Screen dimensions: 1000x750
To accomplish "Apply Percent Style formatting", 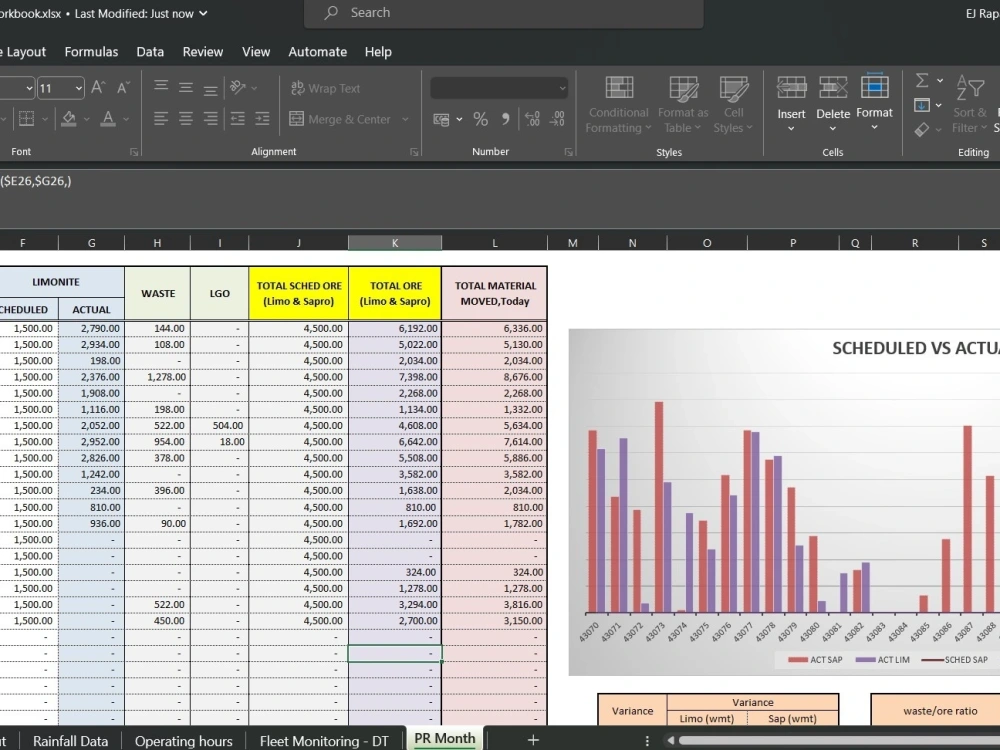I will point(479,118).
